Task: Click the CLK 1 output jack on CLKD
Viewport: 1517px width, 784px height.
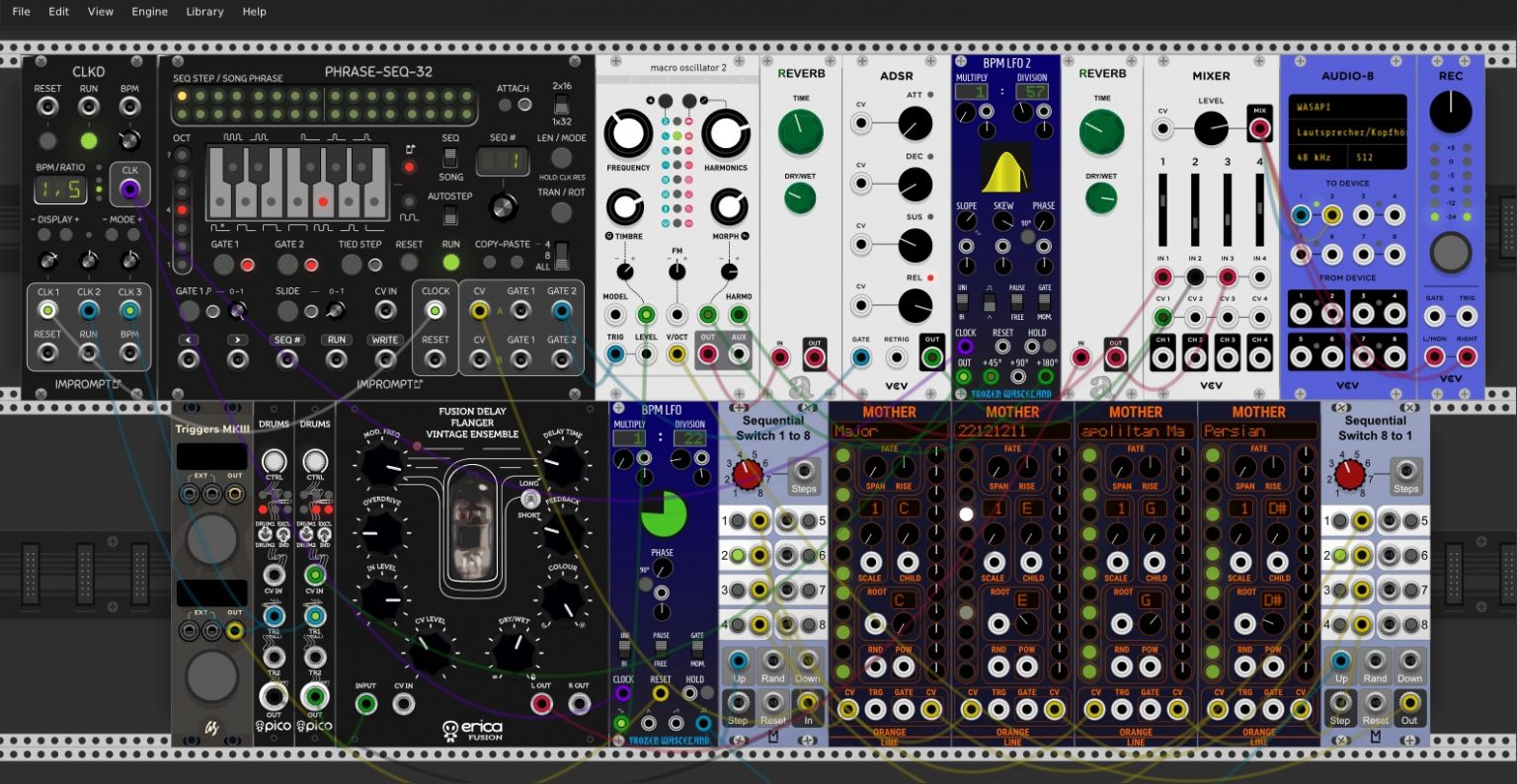Action: point(46,310)
